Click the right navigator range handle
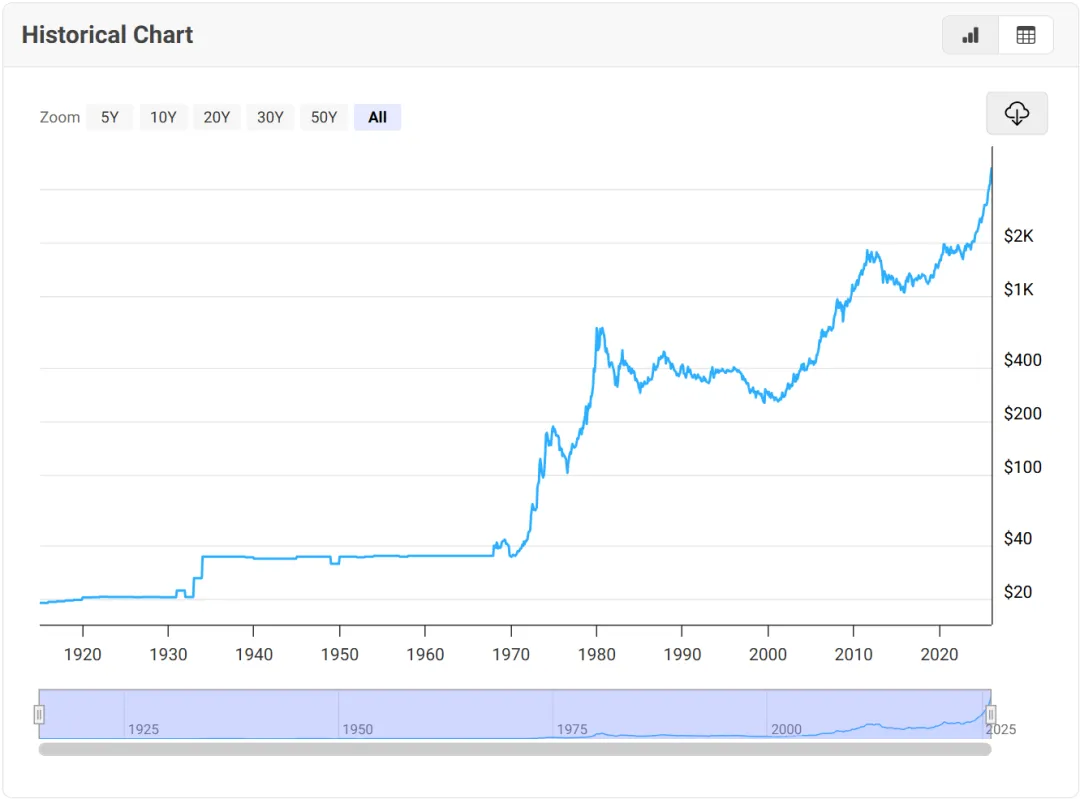 point(991,714)
